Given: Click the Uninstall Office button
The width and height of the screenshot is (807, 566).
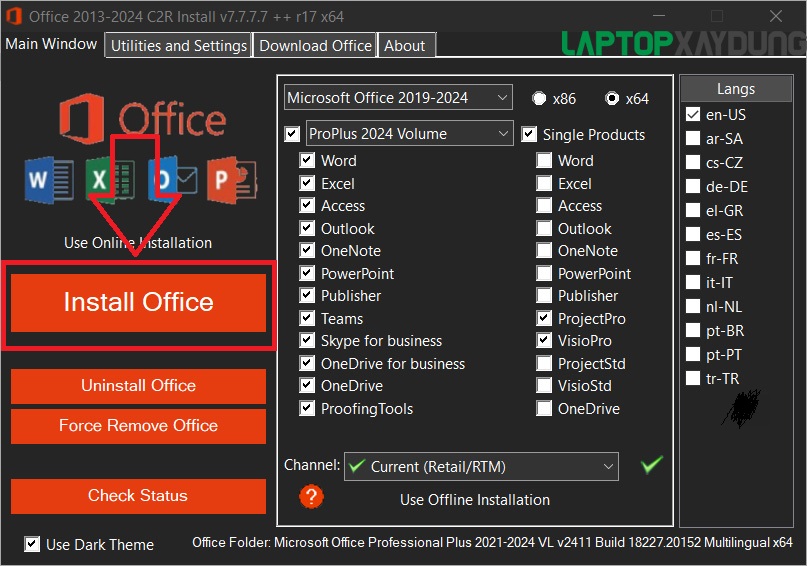Looking at the screenshot, I should [x=138, y=385].
